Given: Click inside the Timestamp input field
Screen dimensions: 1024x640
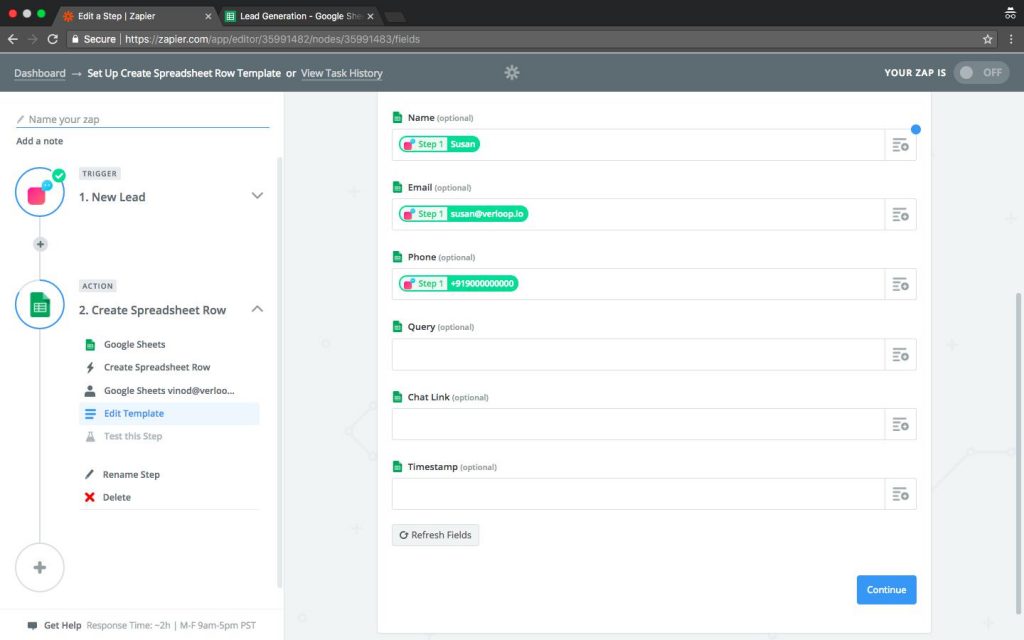Looking at the screenshot, I should pos(638,494).
